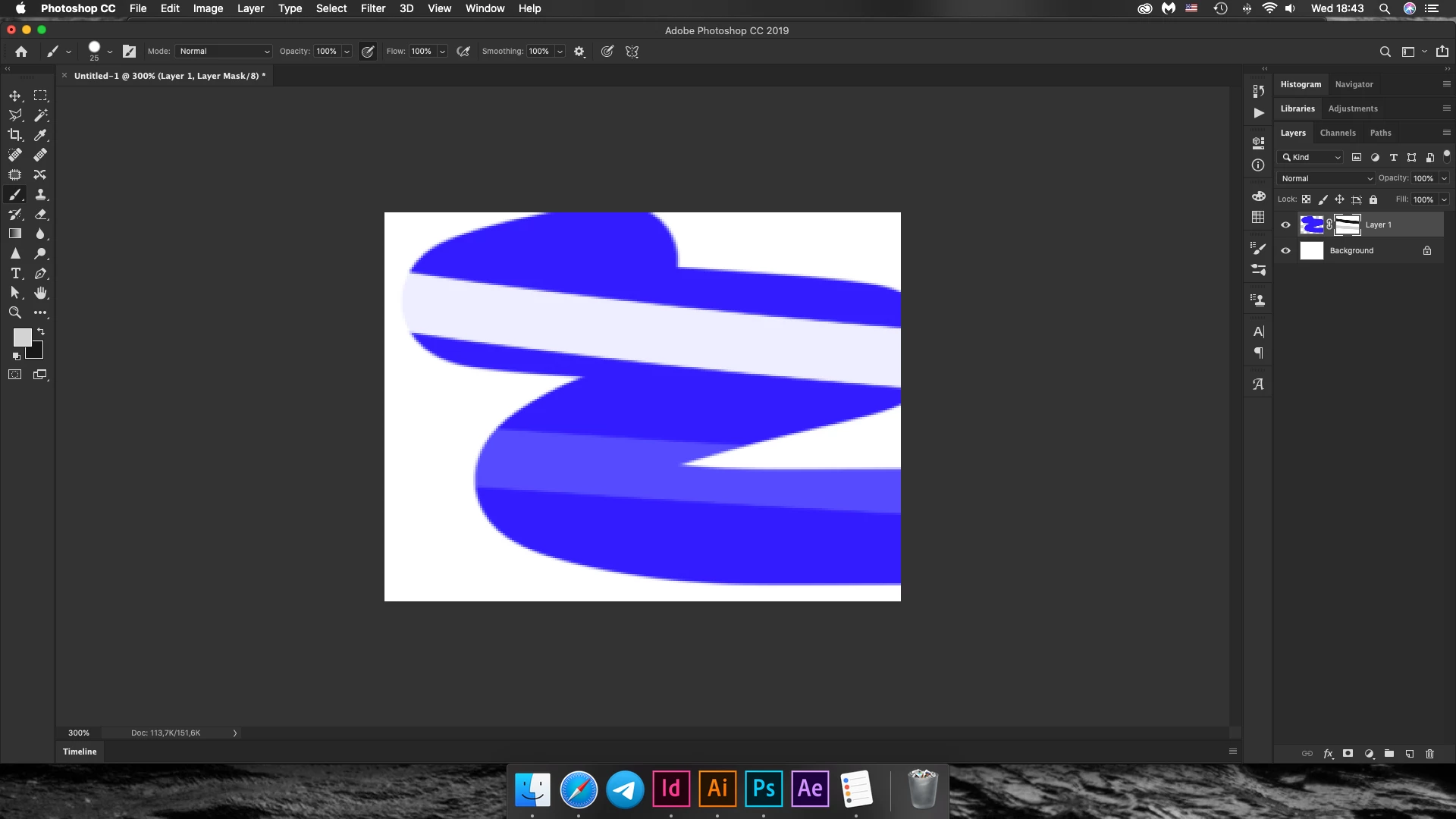Viewport: 1456px width, 819px height.
Task: Toggle airbrush-style build-up effects
Action: click(x=463, y=52)
